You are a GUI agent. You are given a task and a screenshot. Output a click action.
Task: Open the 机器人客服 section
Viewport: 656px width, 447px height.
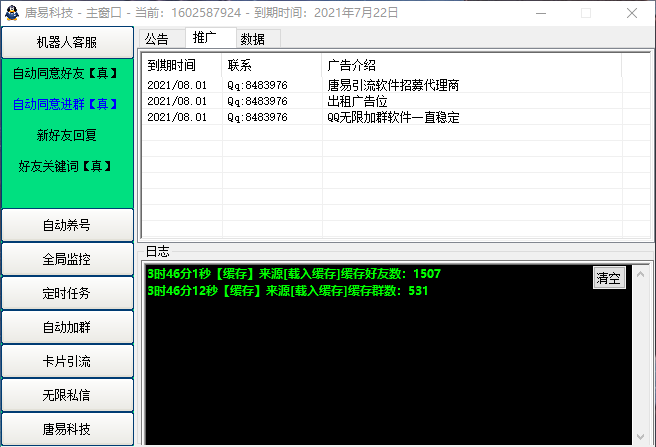coord(67,42)
